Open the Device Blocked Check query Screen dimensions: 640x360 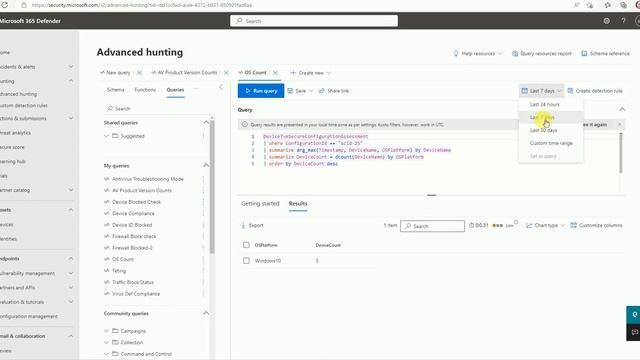pos(136,202)
